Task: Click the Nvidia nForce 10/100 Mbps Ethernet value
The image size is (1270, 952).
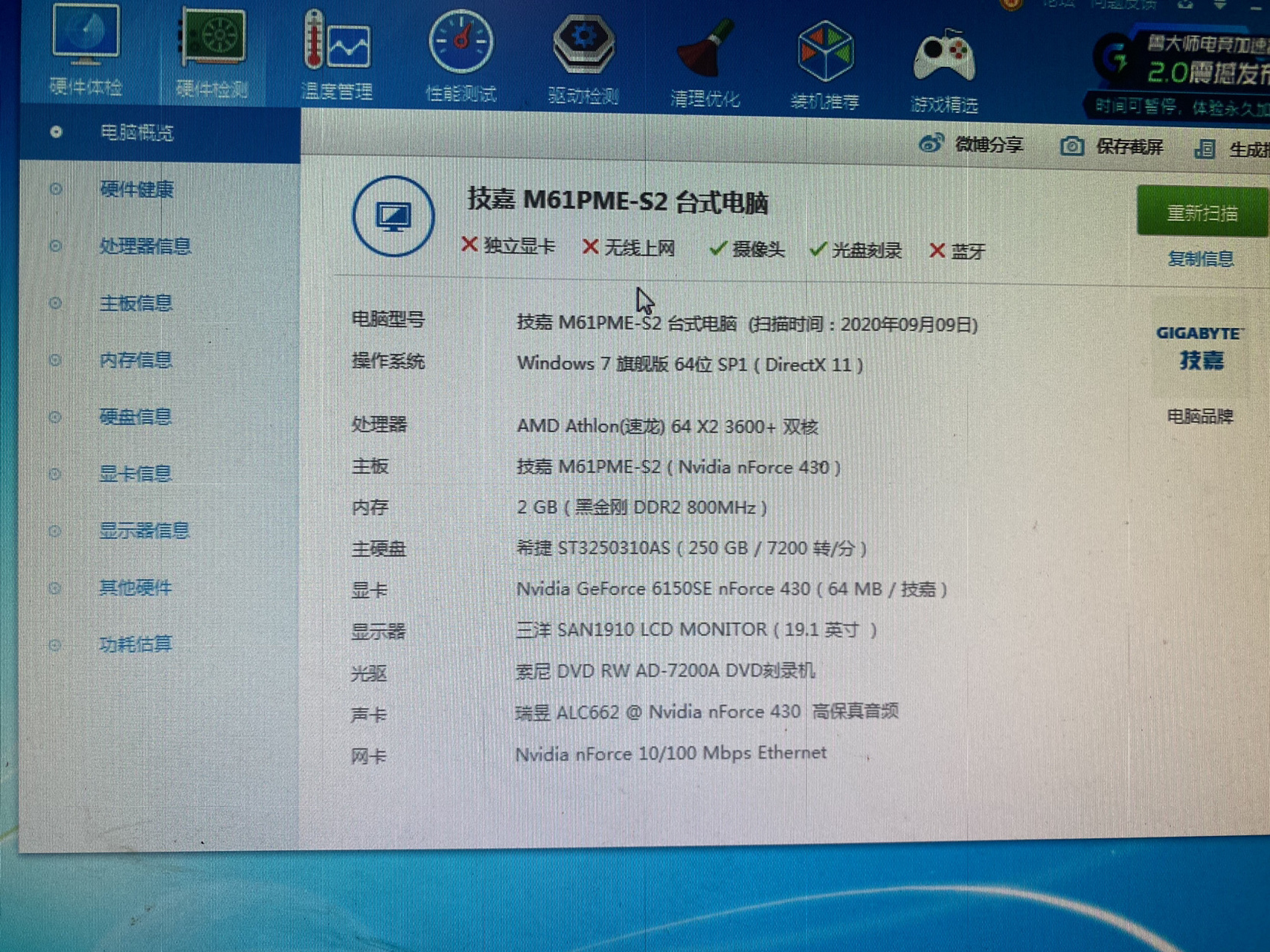Action: [670, 753]
